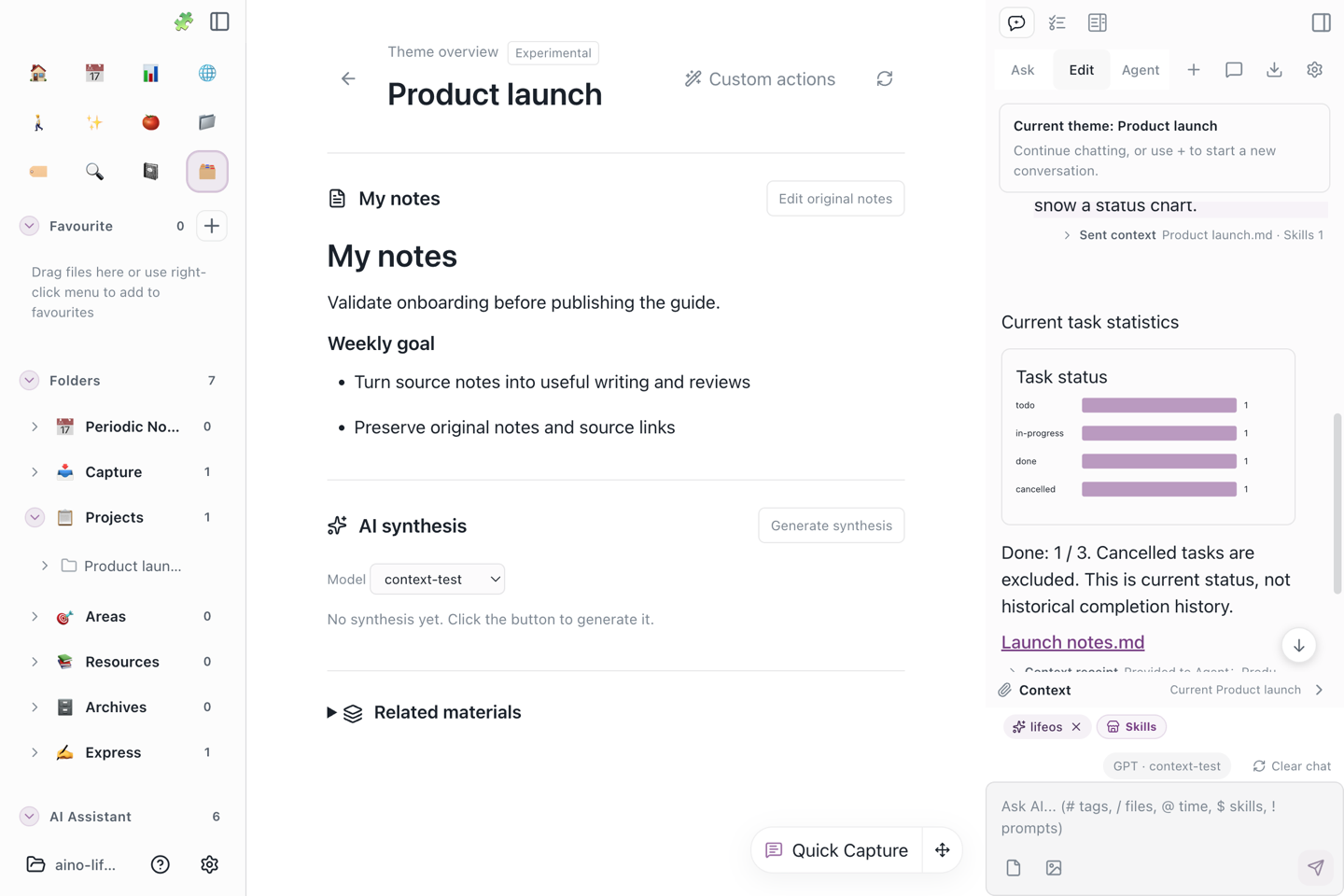Collapse the Favourite section chevron
This screenshot has height=896, width=1344.
coord(29,226)
